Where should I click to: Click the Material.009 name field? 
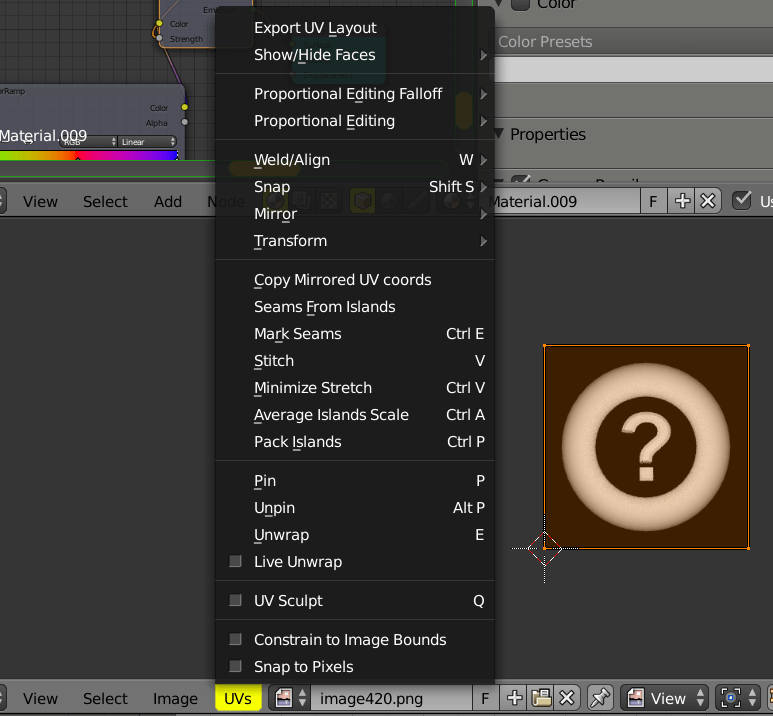tap(564, 201)
